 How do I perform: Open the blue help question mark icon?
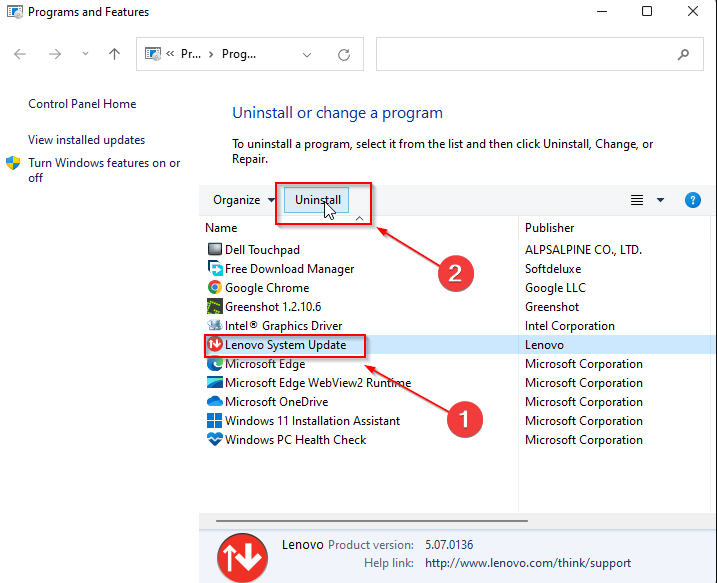[693, 200]
